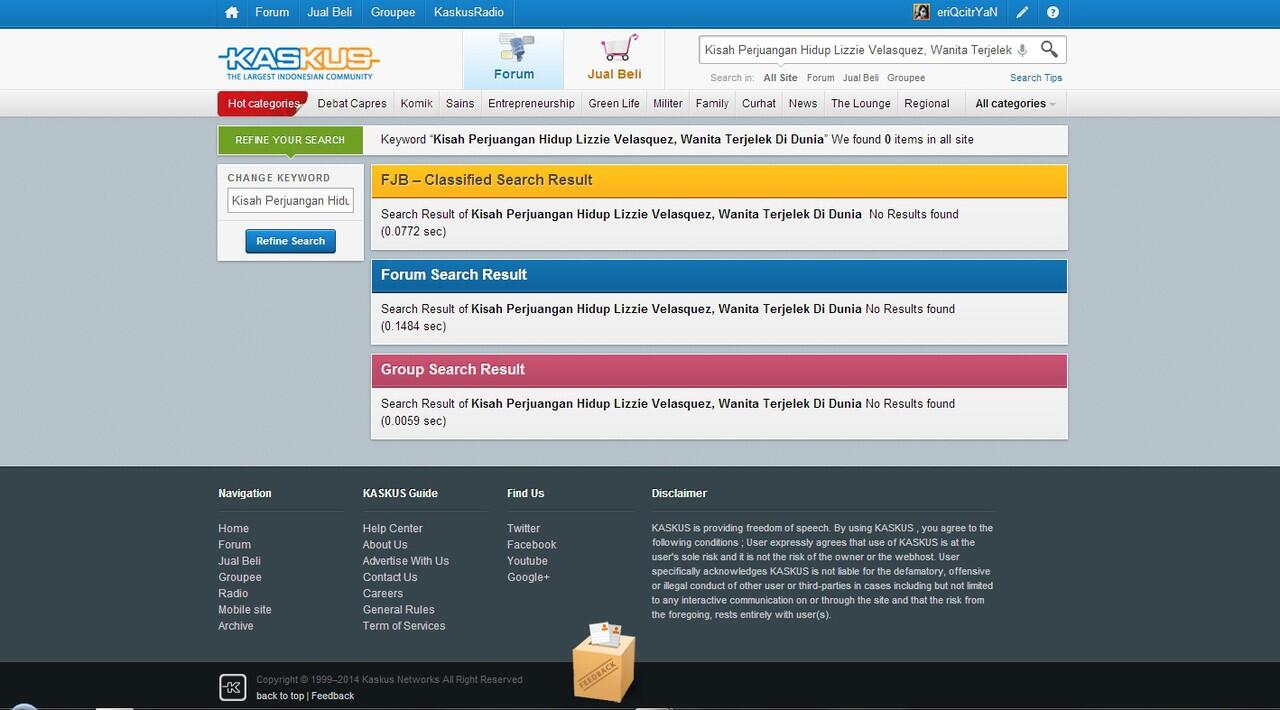
Task: Open Facebook link in Find Us
Action: click(532, 545)
